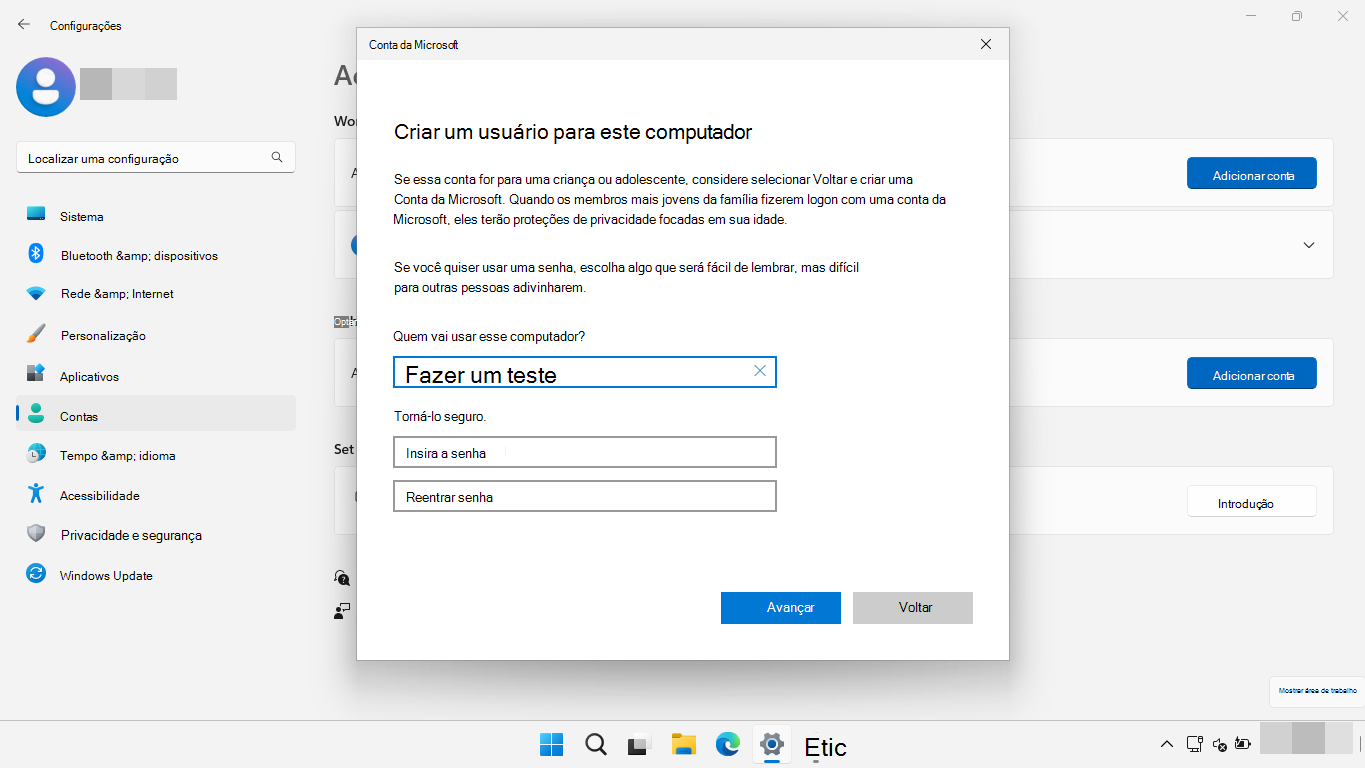The height and width of the screenshot is (768, 1365).
Task: Click the Personalização paintbrush icon
Action: click(x=36, y=334)
